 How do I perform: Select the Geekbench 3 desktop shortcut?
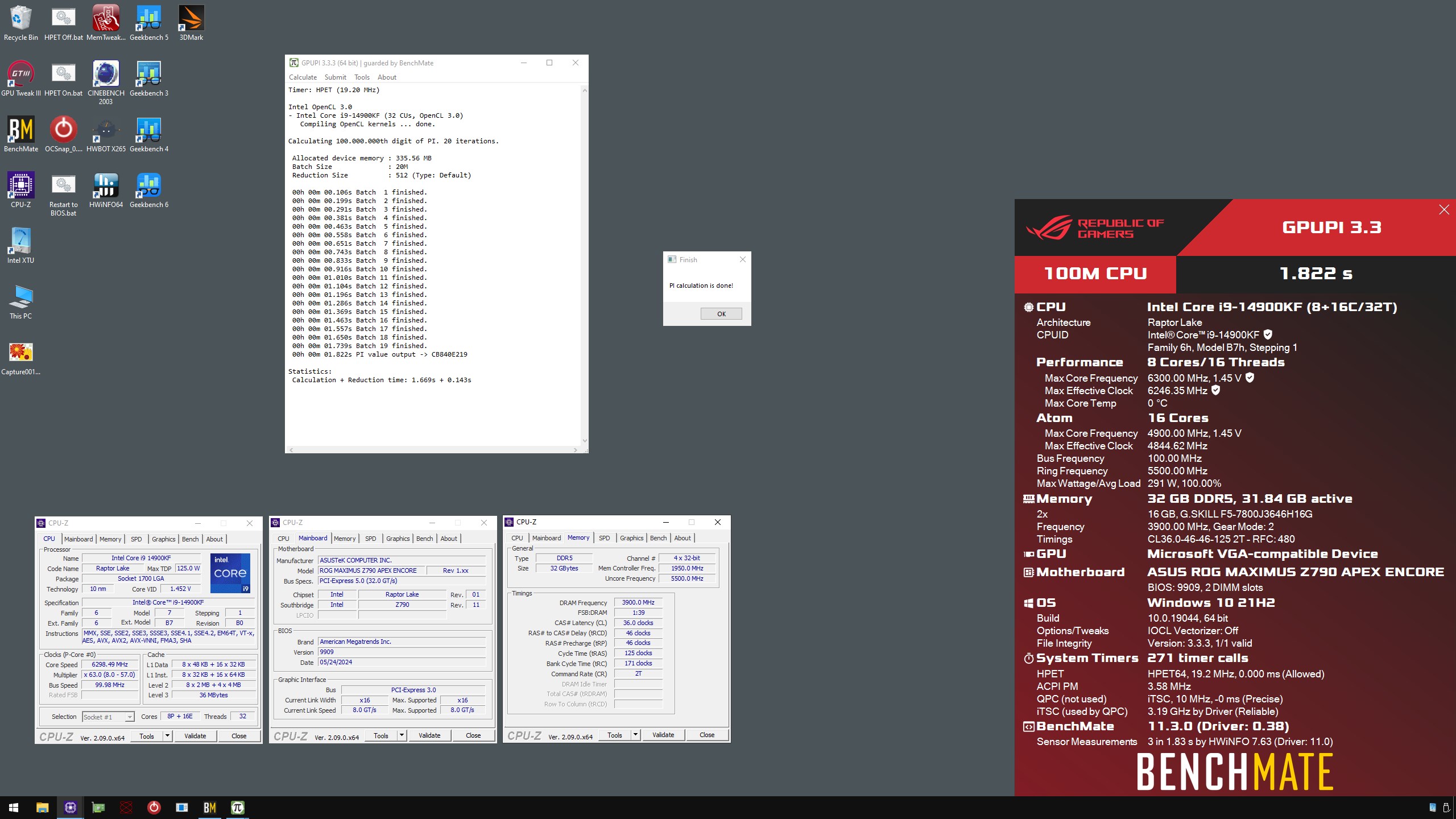pyautogui.click(x=148, y=78)
